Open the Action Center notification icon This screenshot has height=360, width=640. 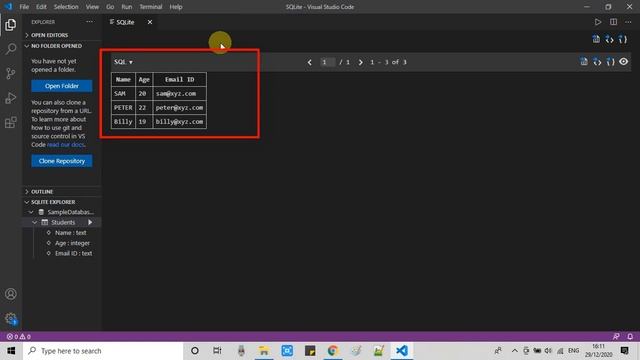624,351
